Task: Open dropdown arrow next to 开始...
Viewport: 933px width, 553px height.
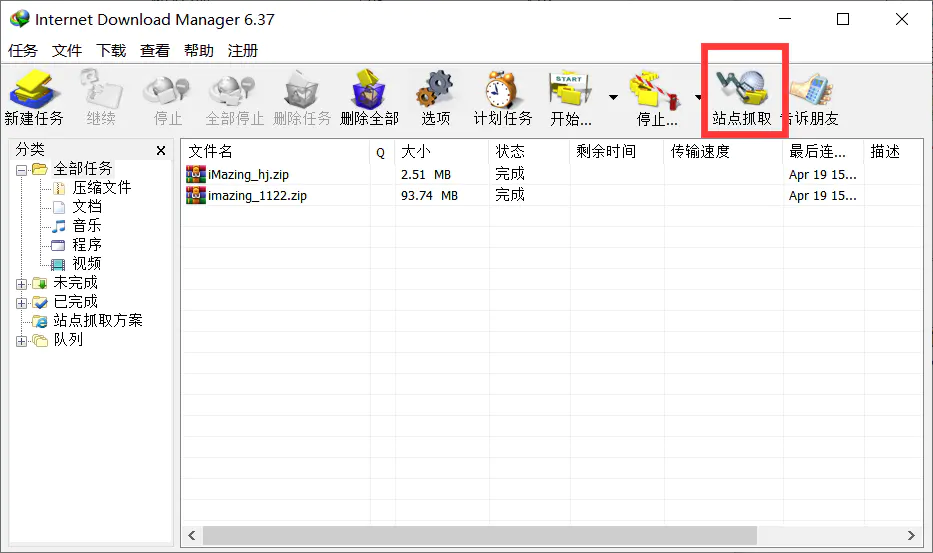Action: 613,97
